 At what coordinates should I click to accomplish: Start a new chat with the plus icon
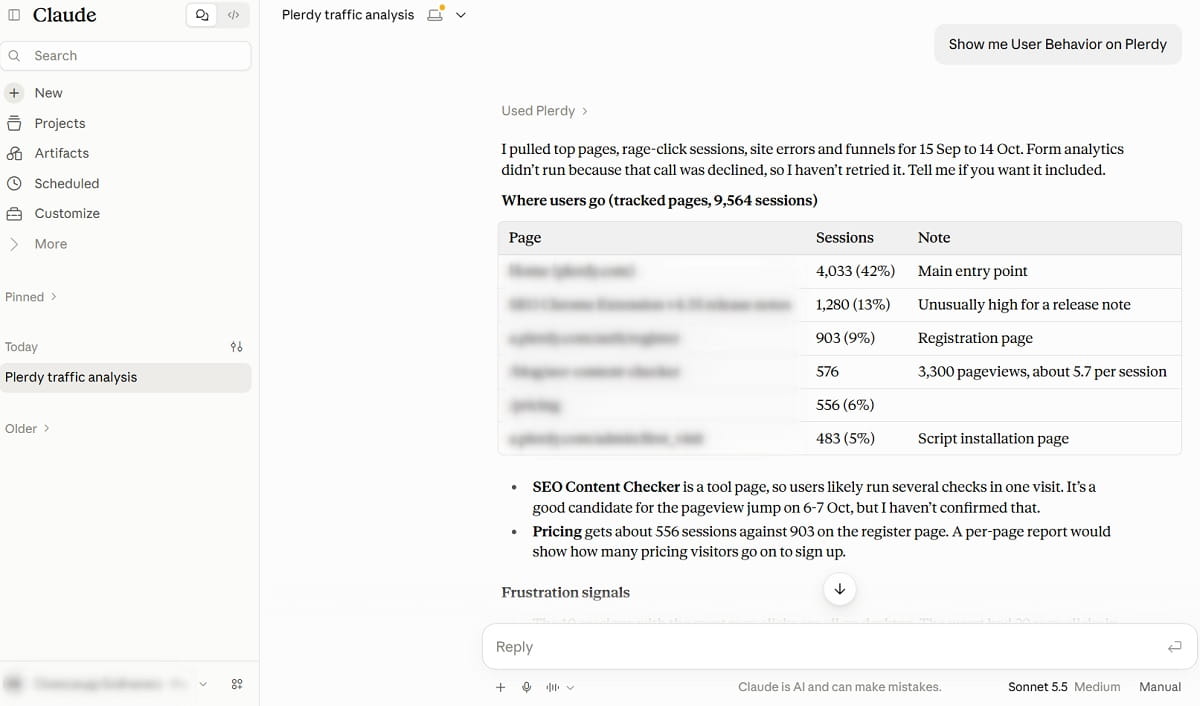click(x=14, y=93)
